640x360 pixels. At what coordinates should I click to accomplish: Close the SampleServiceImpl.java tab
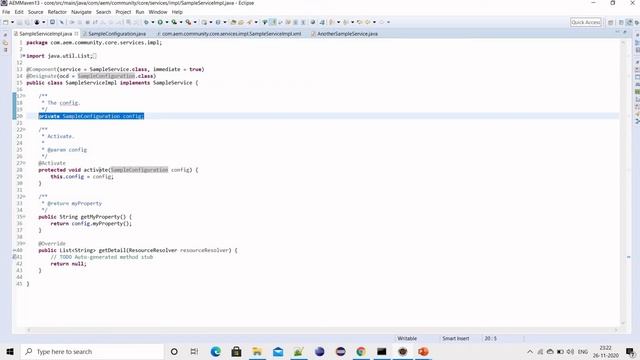click(x=76, y=34)
